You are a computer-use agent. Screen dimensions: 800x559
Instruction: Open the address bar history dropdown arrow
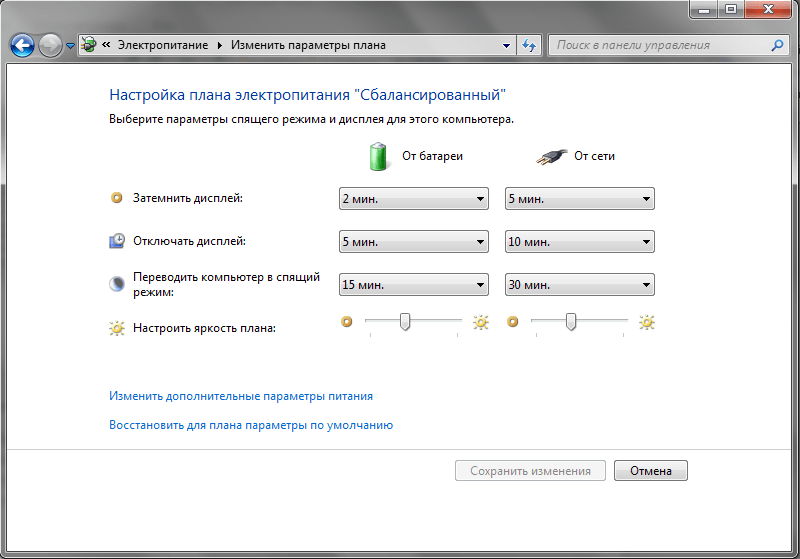coord(506,45)
